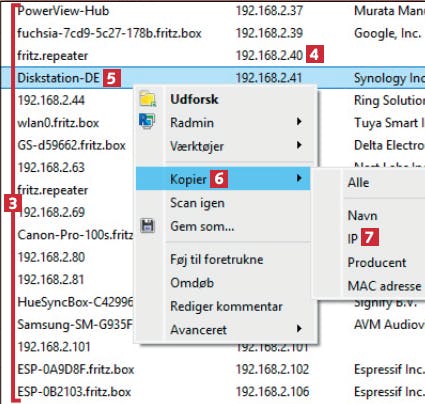425x404 pixels.
Task: Click the floppy disk icon beside Gem som
Action: coord(148,226)
